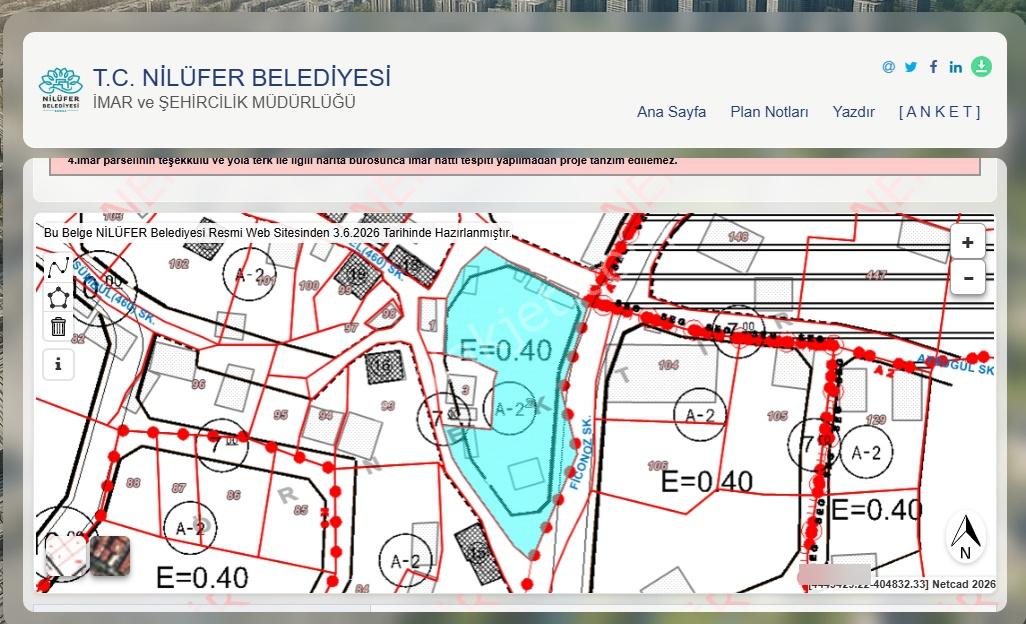Go to Ana Sayfa
The image size is (1026, 624).
(671, 112)
